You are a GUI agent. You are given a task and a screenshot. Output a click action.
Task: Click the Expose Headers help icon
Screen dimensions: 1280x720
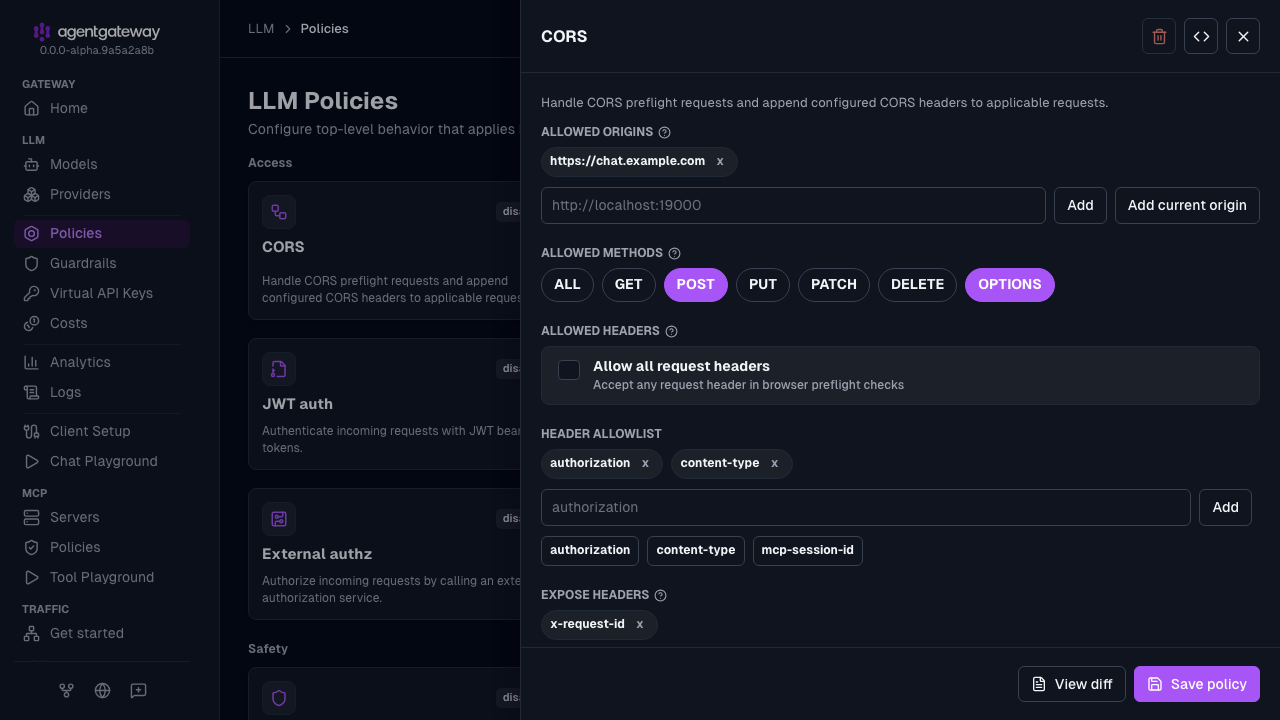[x=660, y=595]
